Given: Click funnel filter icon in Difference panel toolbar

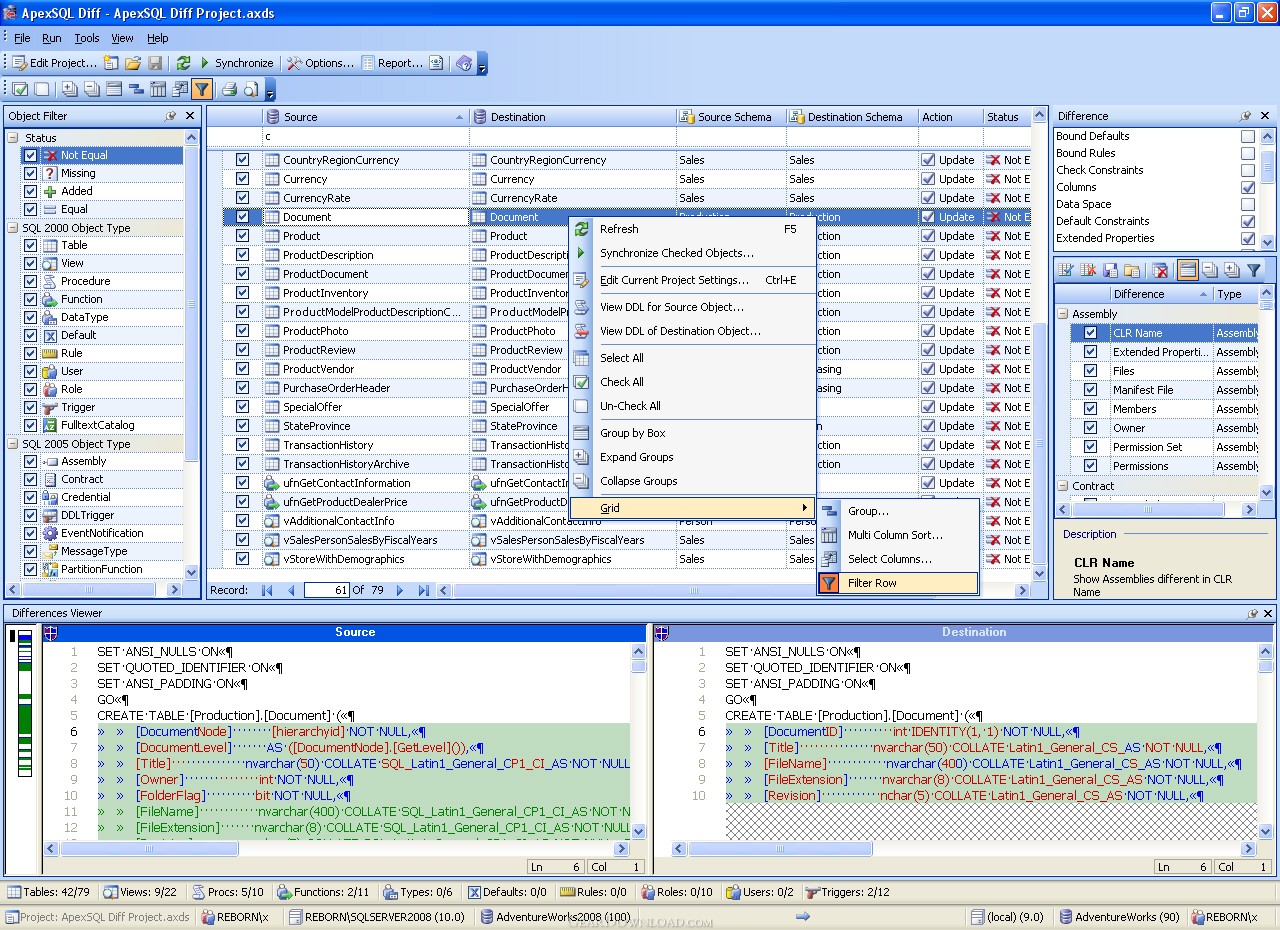Looking at the screenshot, I should pyautogui.click(x=1254, y=270).
